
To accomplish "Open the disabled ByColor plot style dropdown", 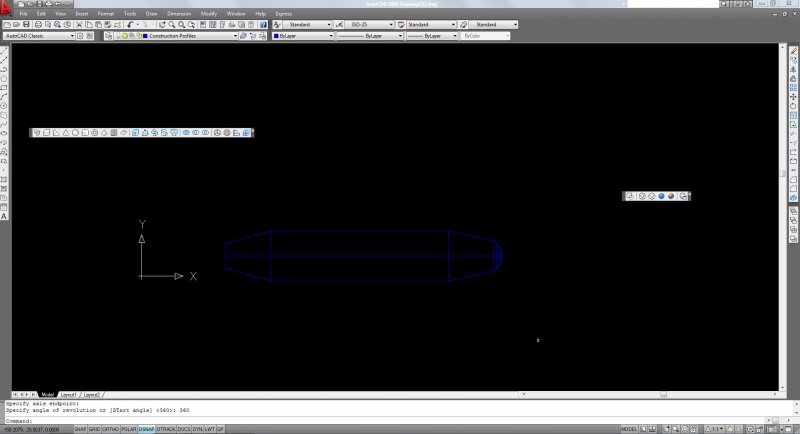I will pyautogui.click(x=486, y=36).
